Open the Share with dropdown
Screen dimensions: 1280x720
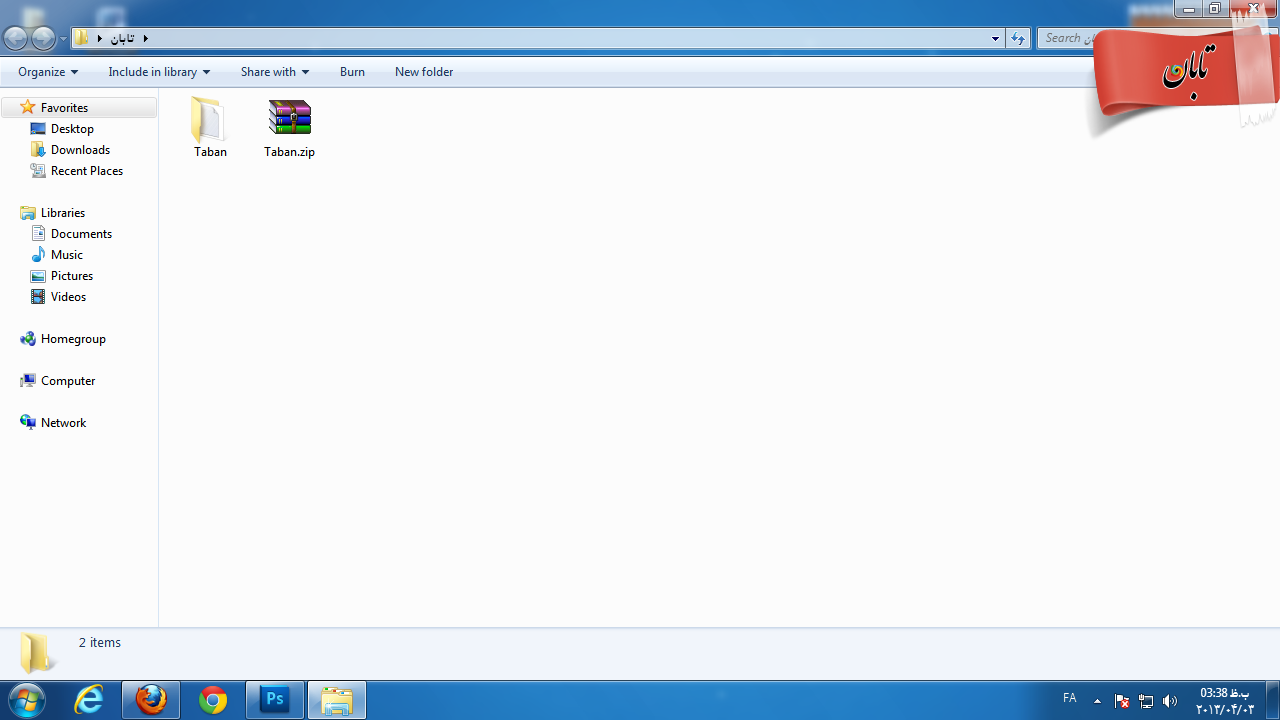[274, 72]
